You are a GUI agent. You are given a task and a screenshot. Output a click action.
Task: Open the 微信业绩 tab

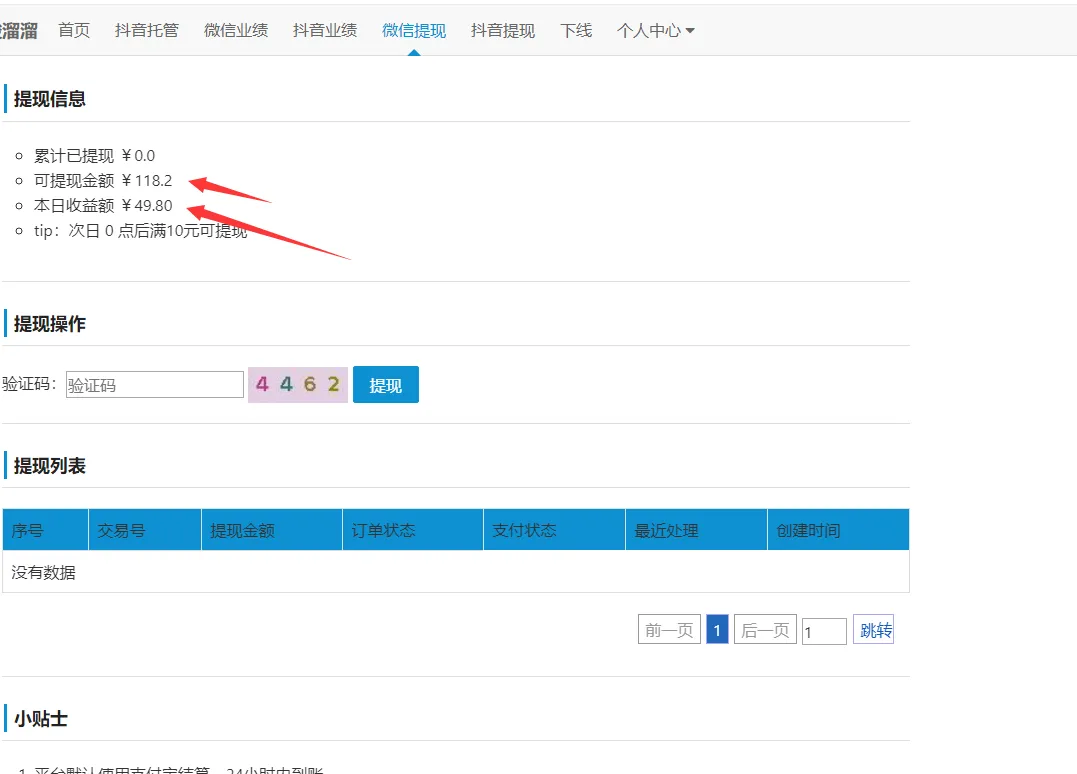236,31
